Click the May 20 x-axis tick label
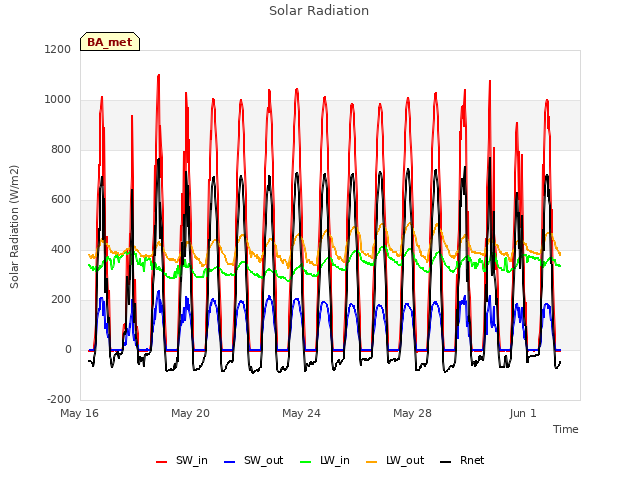 (190, 413)
